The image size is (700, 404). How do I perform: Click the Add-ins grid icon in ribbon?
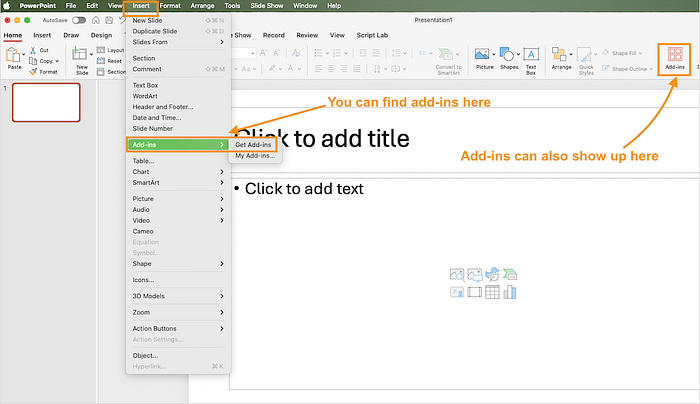coord(675,54)
